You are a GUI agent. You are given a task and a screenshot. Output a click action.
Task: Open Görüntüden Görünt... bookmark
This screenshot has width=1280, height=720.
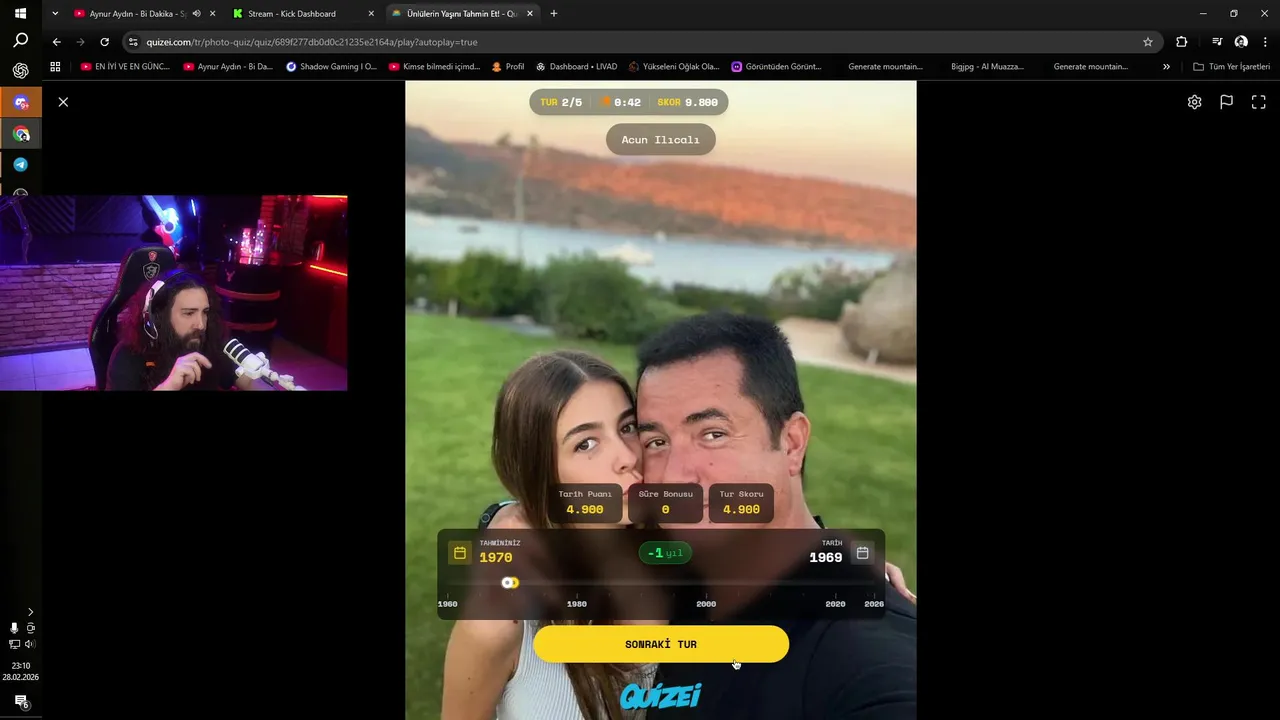pos(777,67)
